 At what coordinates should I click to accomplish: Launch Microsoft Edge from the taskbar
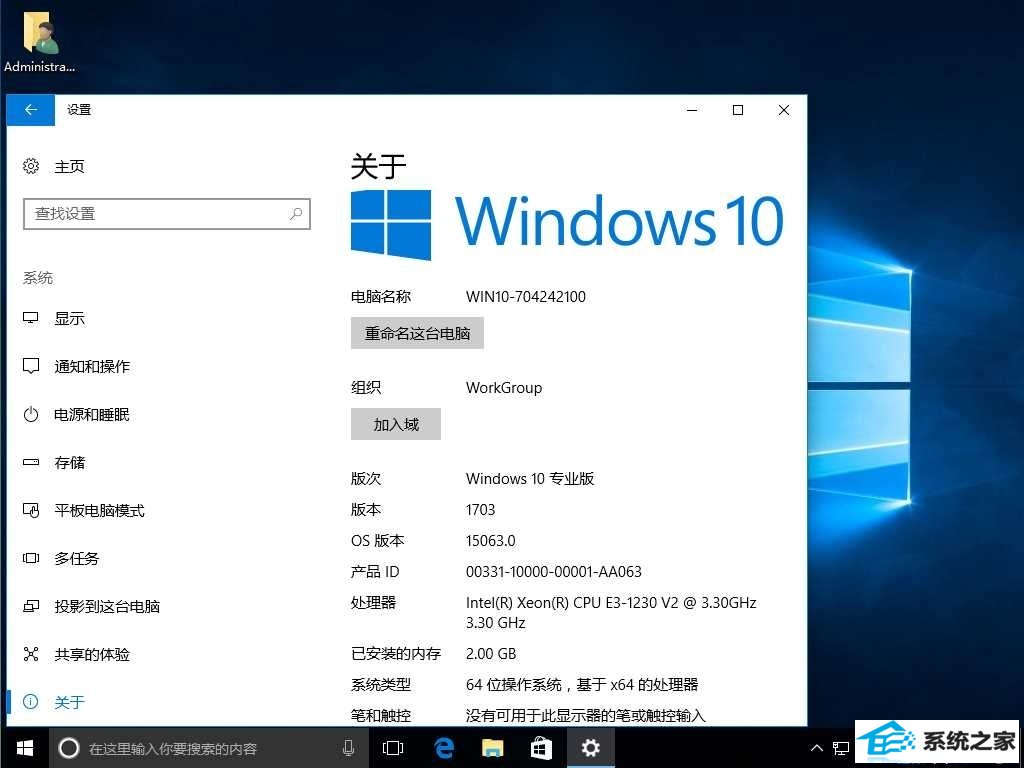[443, 748]
